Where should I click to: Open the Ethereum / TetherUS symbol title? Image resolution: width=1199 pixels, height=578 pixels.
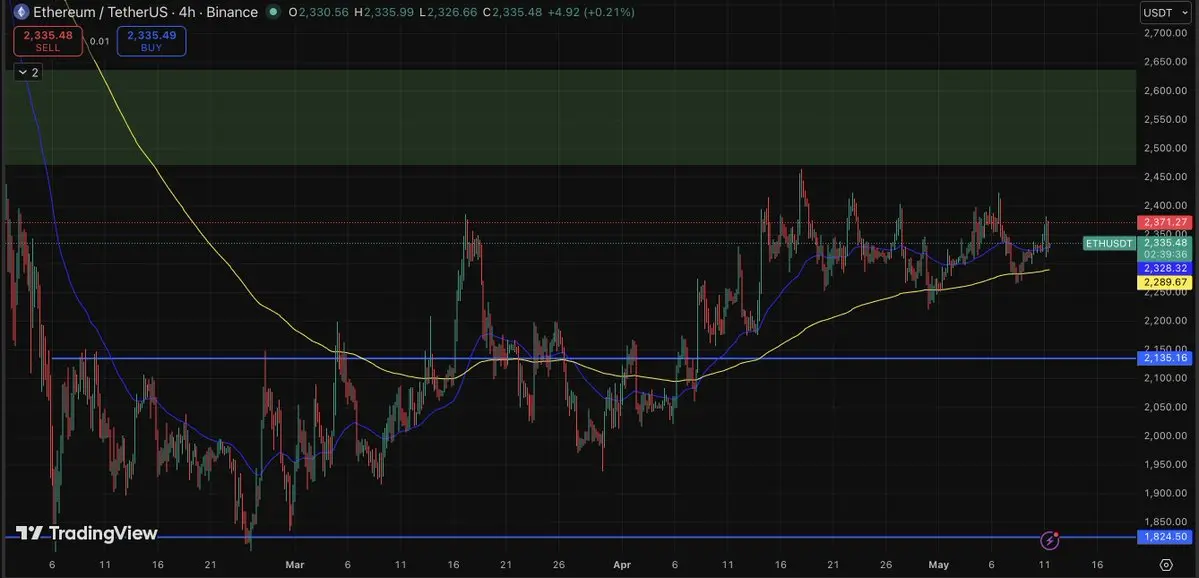145,12
